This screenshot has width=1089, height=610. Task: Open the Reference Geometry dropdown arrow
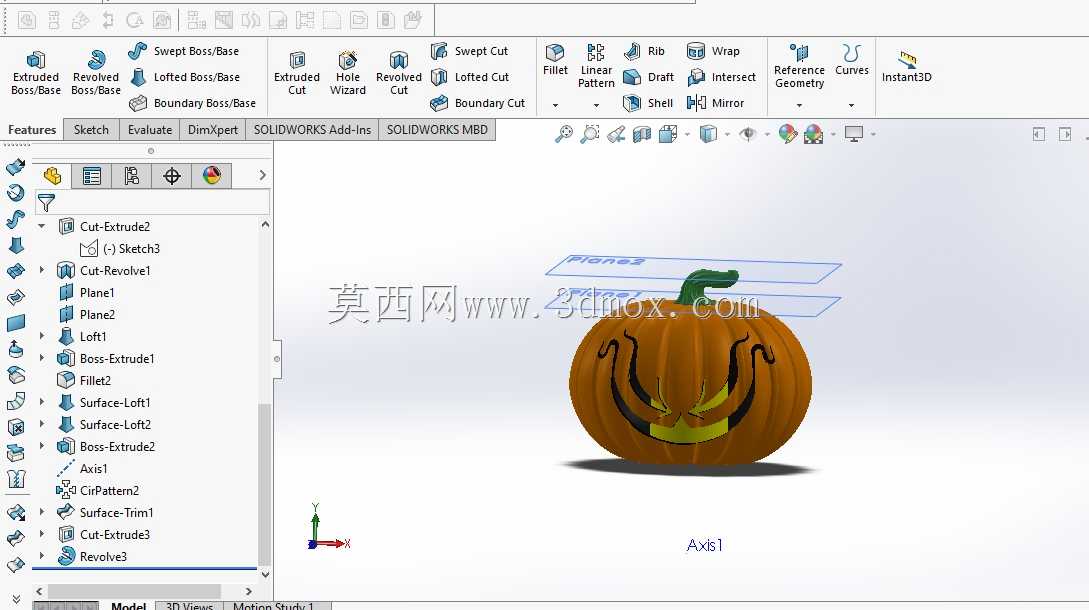point(799,105)
